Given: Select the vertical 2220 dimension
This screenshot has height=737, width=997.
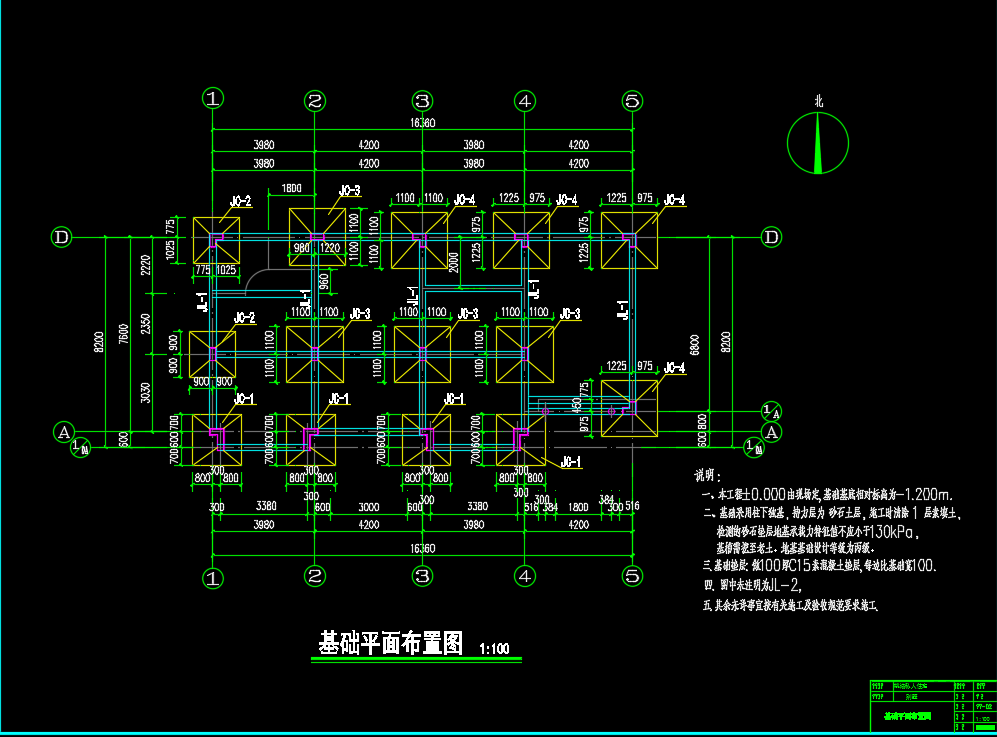Looking at the screenshot, I should (x=146, y=265).
